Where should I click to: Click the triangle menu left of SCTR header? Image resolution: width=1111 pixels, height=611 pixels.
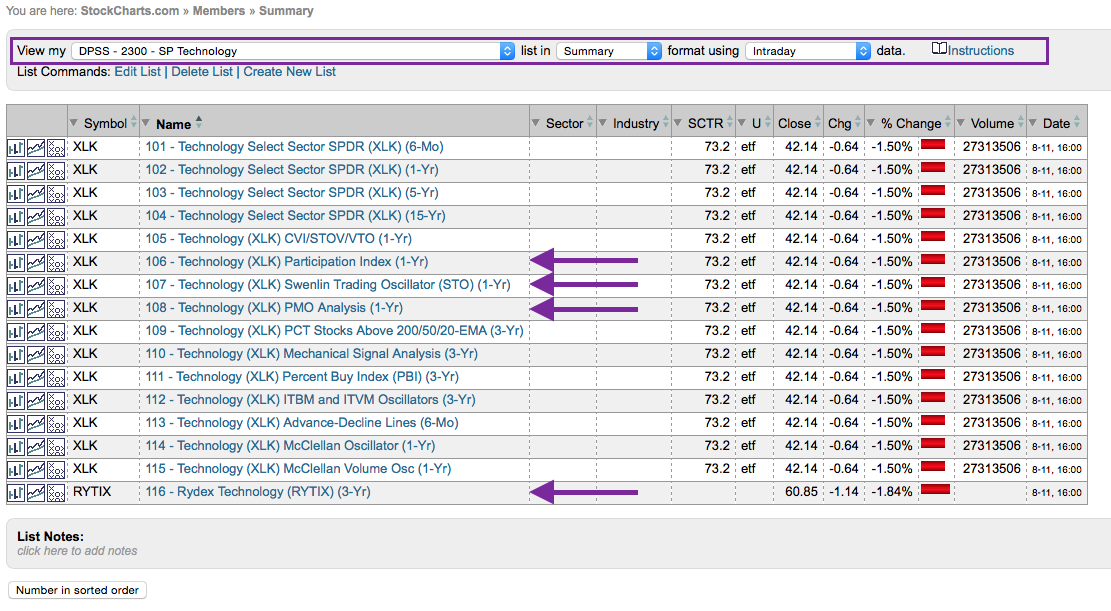pos(680,124)
